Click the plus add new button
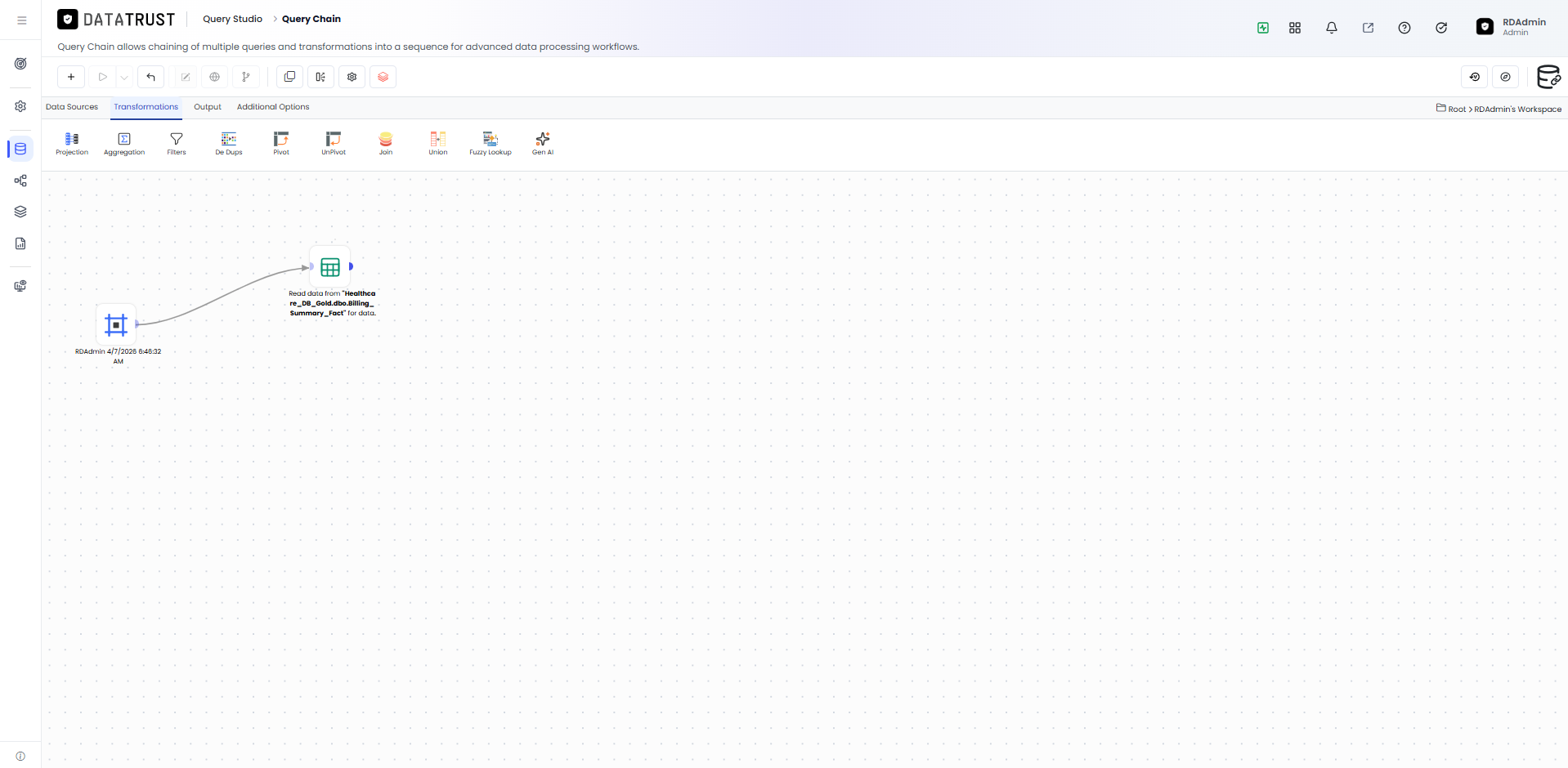 point(71,77)
